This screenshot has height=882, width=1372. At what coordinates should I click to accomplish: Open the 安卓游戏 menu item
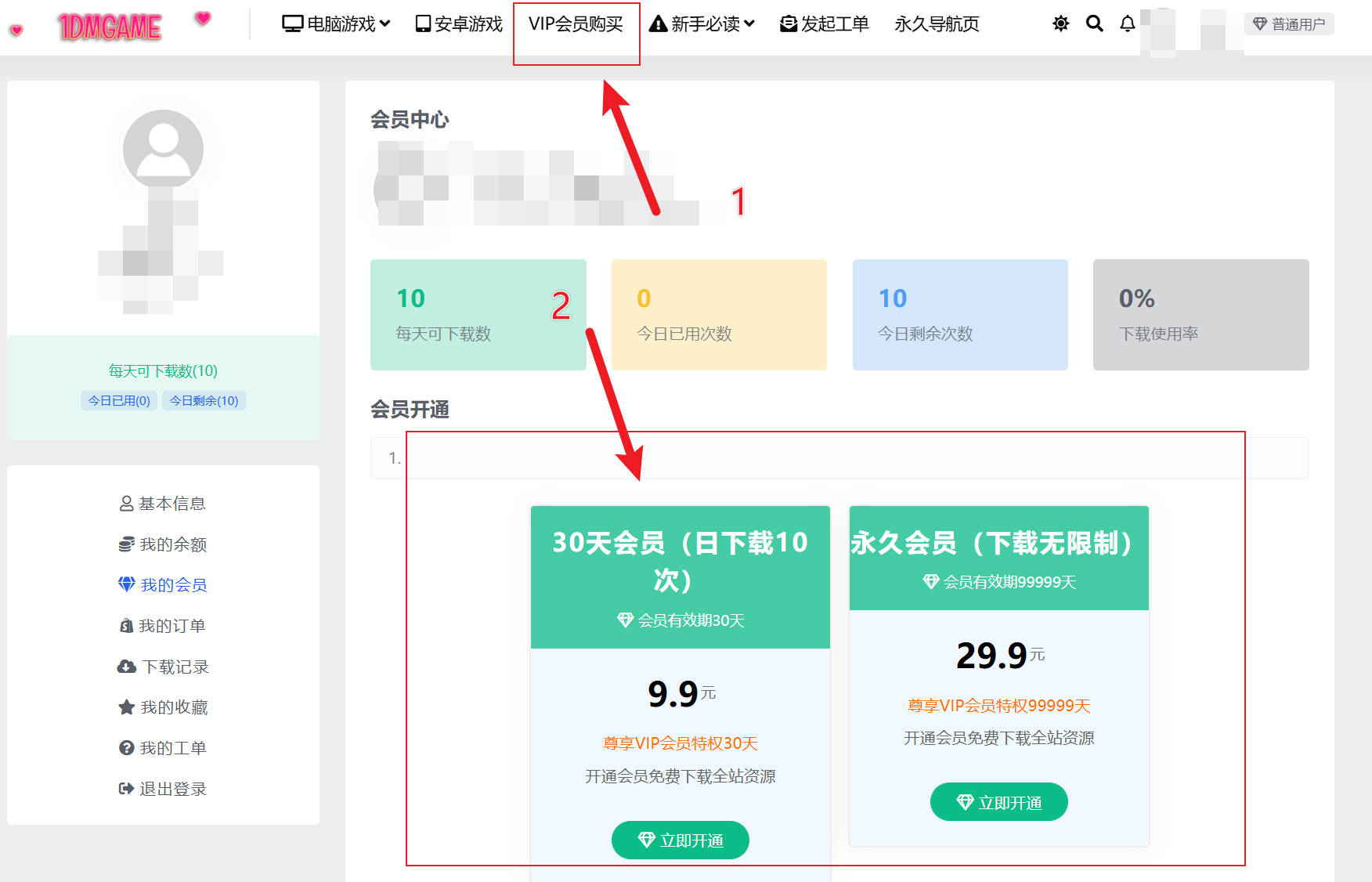point(459,24)
